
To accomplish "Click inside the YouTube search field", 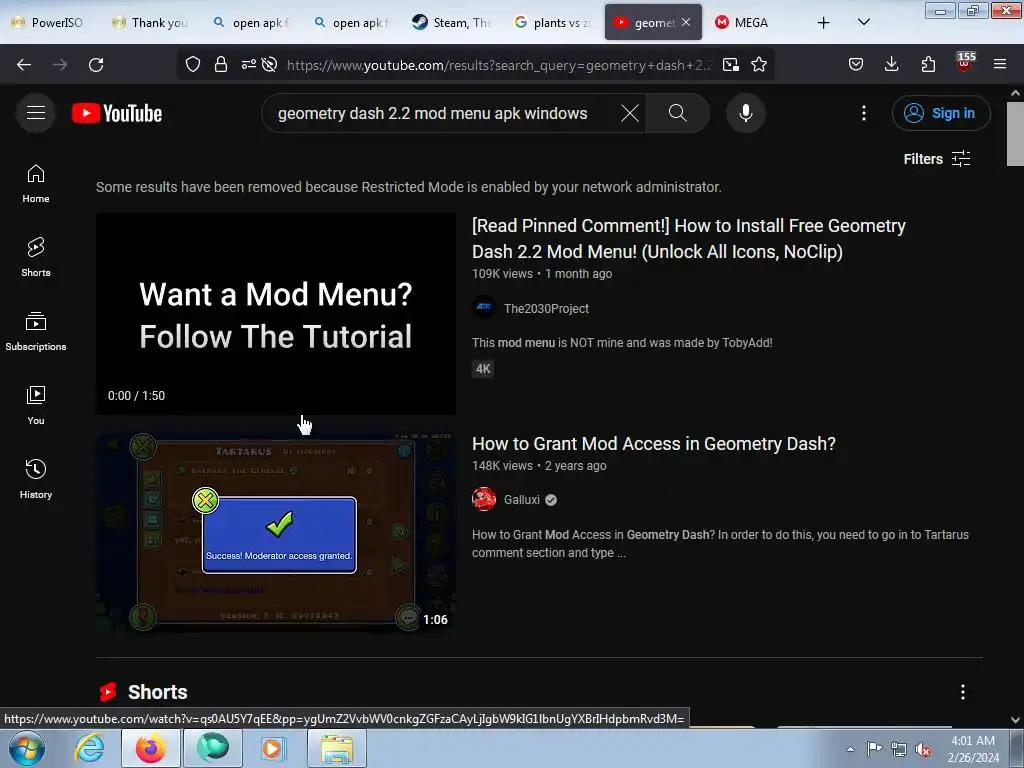I will point(432,113).
